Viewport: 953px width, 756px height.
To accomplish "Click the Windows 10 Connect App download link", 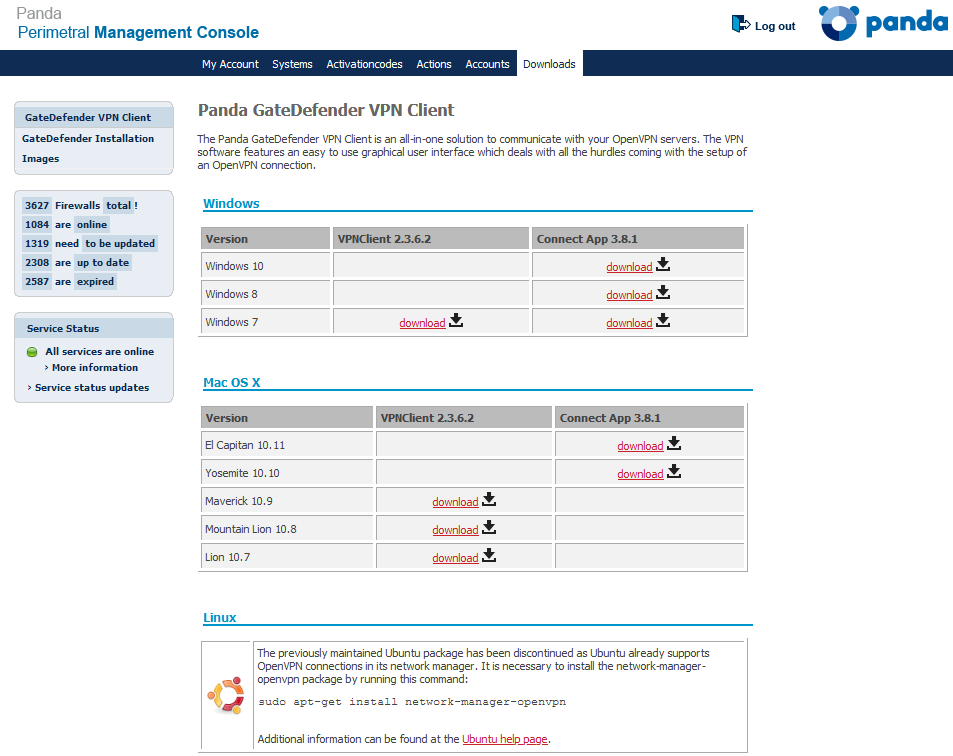I will pos(629,267).
